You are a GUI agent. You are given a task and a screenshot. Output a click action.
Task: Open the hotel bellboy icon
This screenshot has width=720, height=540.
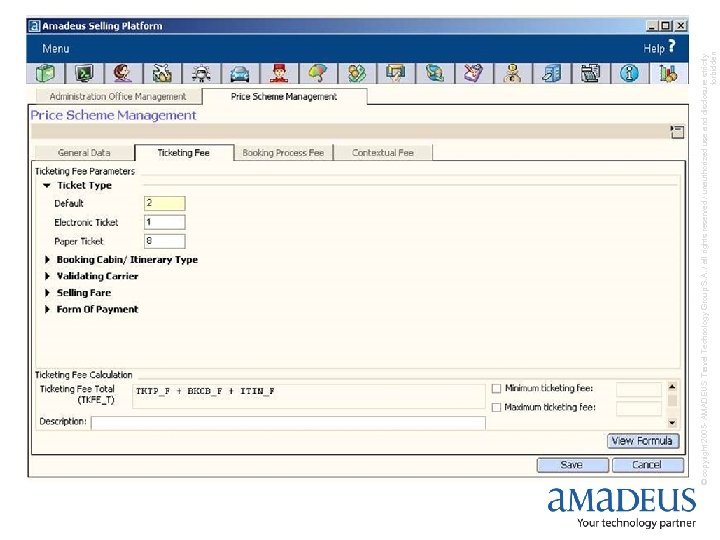click(279, 73)
